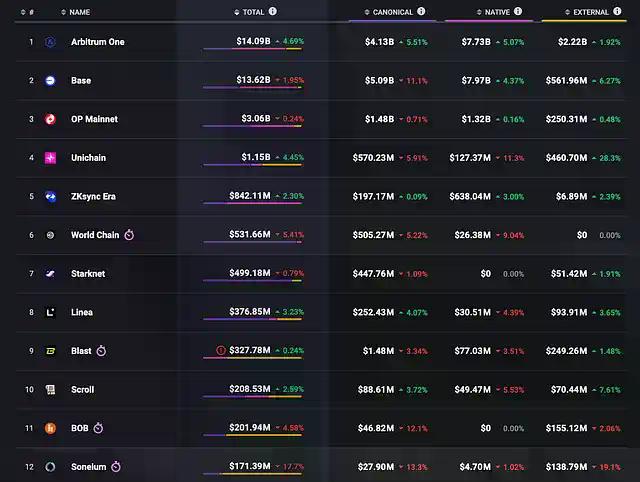
Task: Click the $51.42M external value for Starknet
Action: 569,274
